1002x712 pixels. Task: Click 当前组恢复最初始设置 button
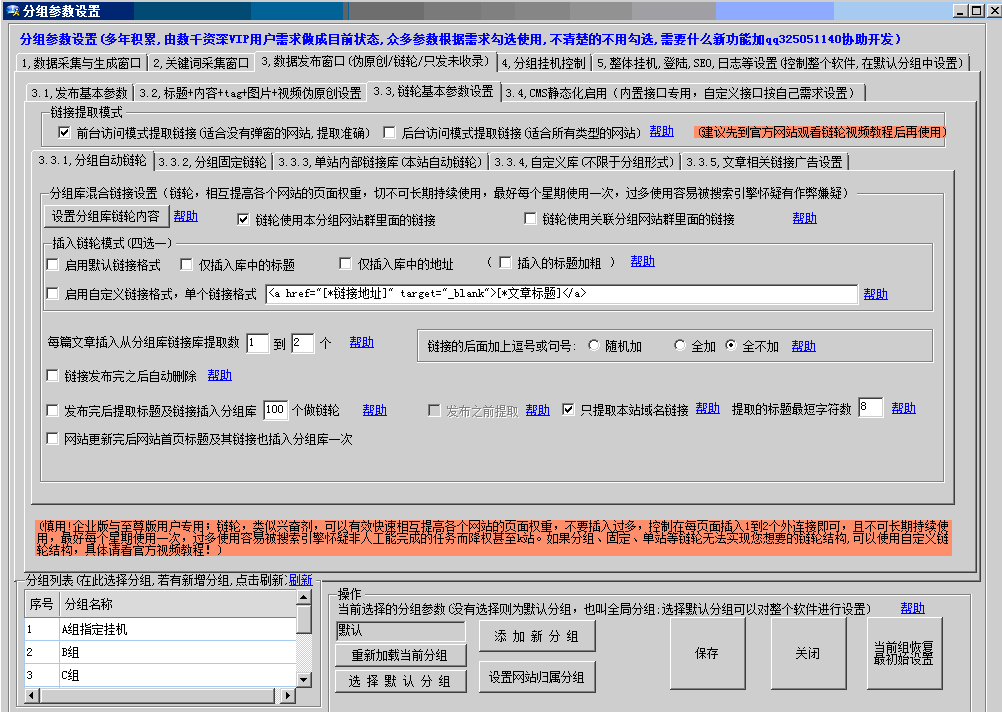click(x=904, y=653)
